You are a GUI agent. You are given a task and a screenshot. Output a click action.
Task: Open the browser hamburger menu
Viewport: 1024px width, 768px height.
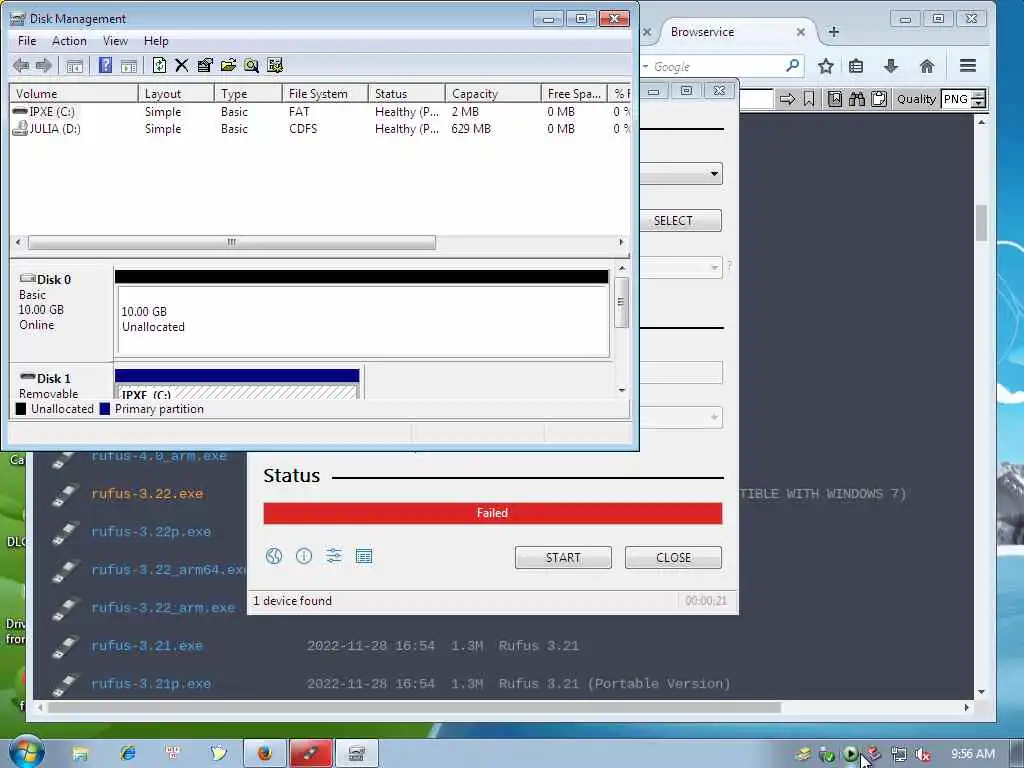pos(968,65)
